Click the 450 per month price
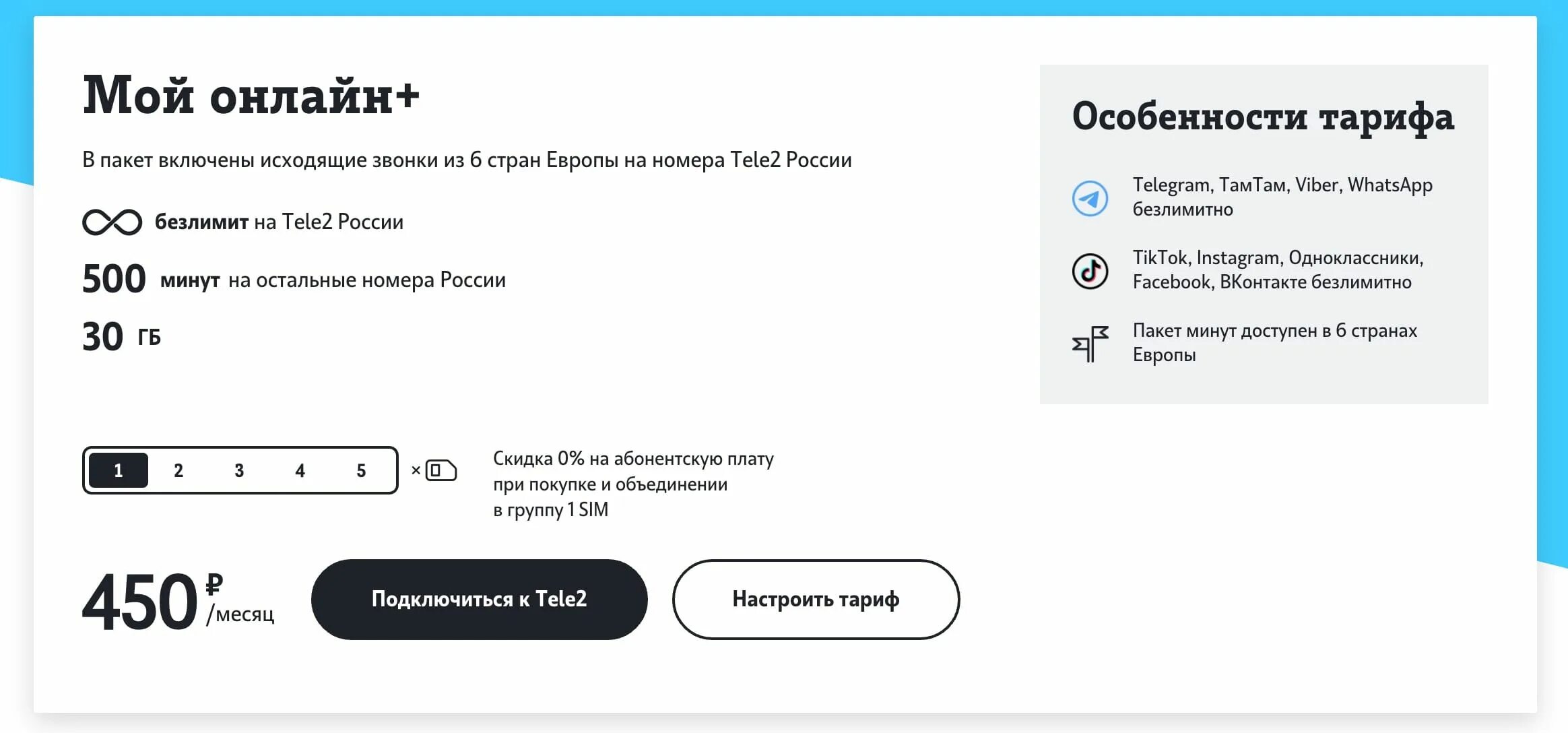This screenshot has height=733, width=1568. [178, 601]
